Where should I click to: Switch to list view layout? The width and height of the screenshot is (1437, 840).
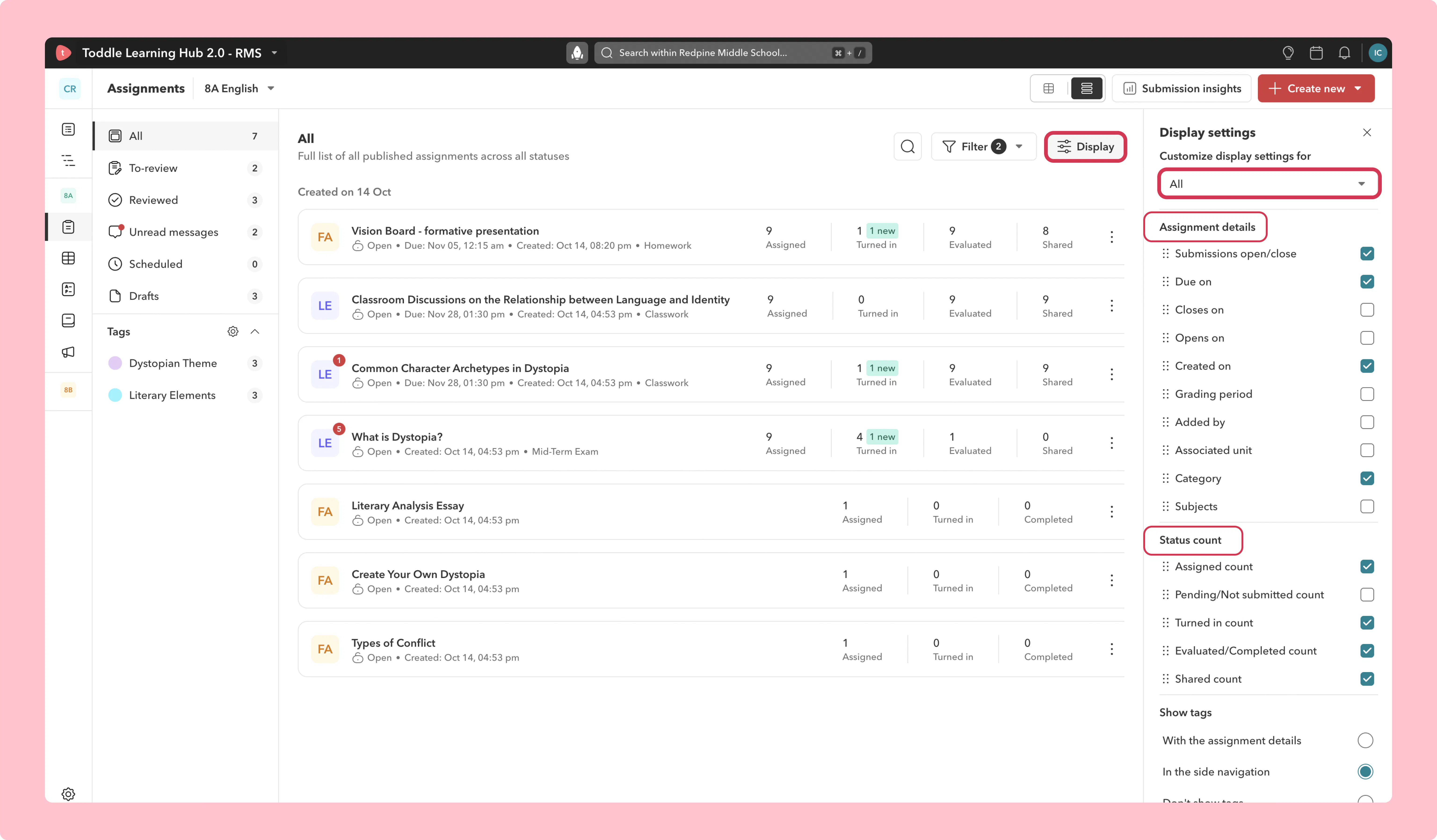point(1086,88)
